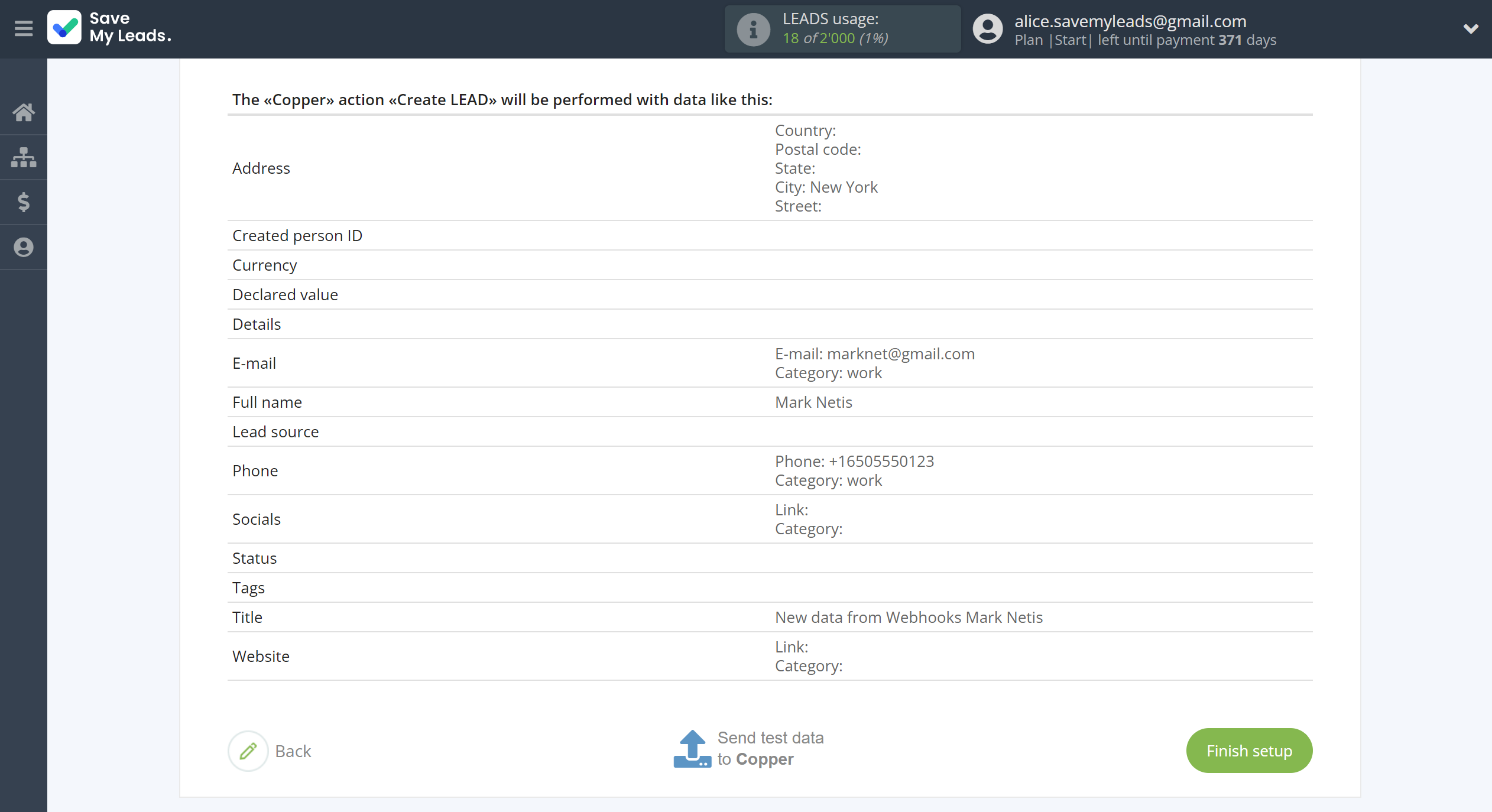Select the Created person ID row

770,236
